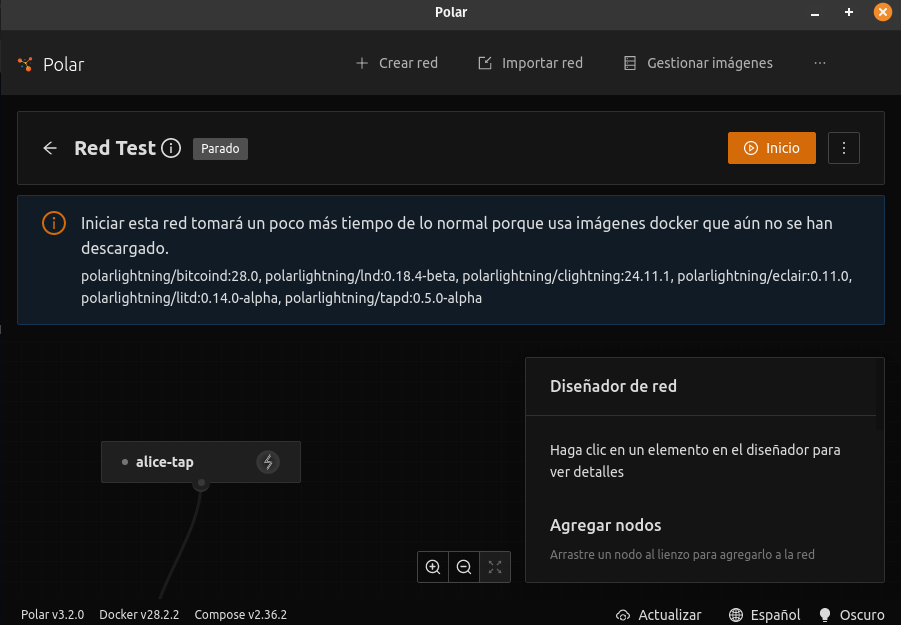
Task: Click the Polar logo icon
Action: point(26,64)
